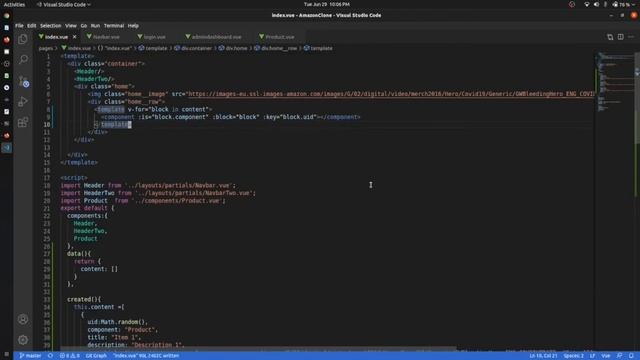Open the Edit menu
Image resolution: width=640 pixels, height=360 pixels.
point(32,26)
